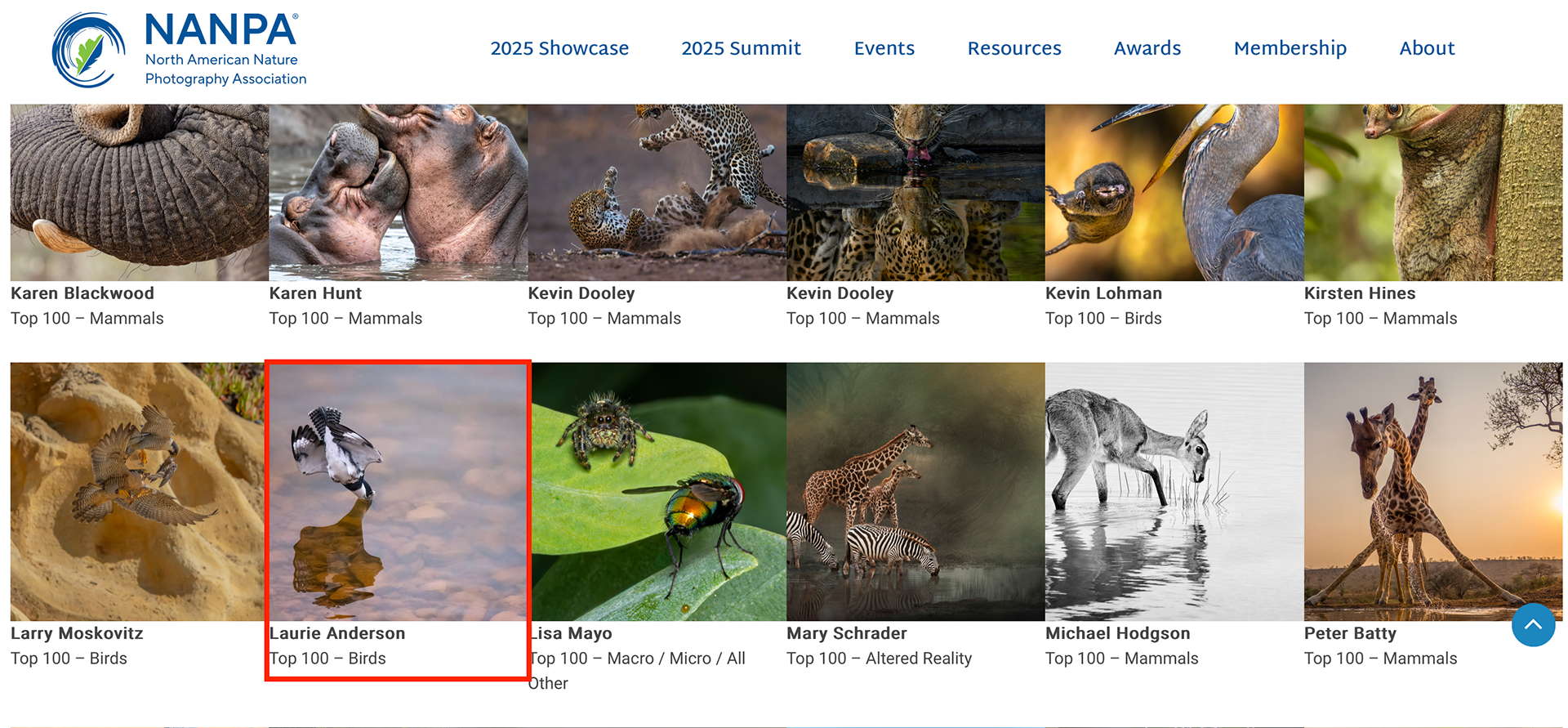Viewport: 1568px width, 728px height.
Task: Open Kevin Dooley's fighting leopards photo
Action: [657, 192]
